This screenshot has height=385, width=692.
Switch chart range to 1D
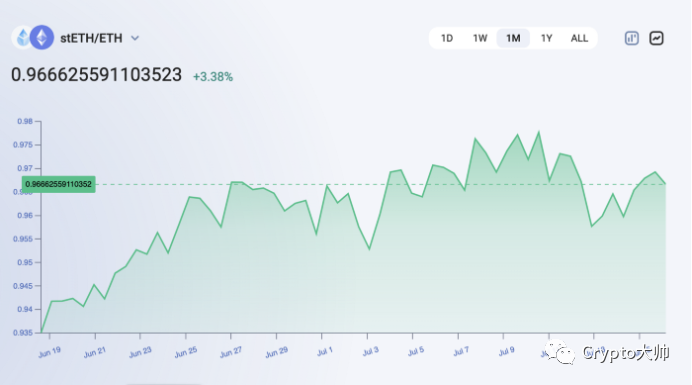[447, 38]
